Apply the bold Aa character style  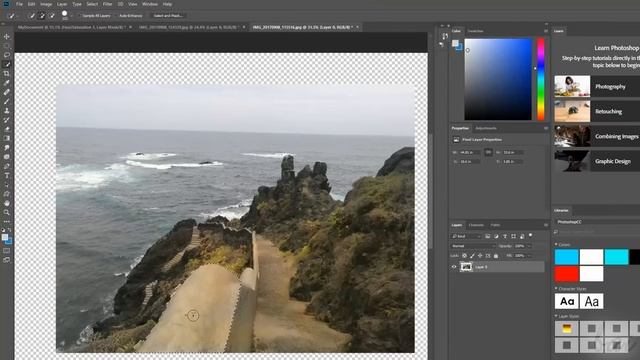click(567, 302)
